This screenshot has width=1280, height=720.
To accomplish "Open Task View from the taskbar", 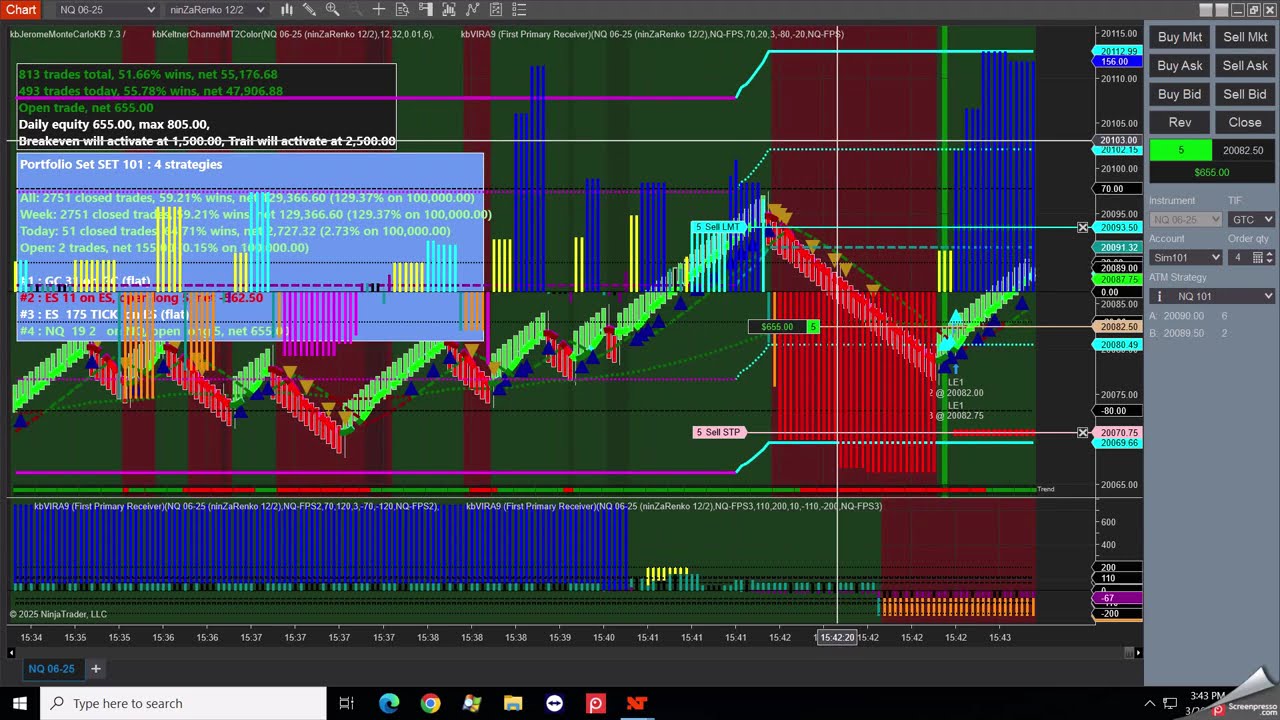I will click(x=346, y=703).
